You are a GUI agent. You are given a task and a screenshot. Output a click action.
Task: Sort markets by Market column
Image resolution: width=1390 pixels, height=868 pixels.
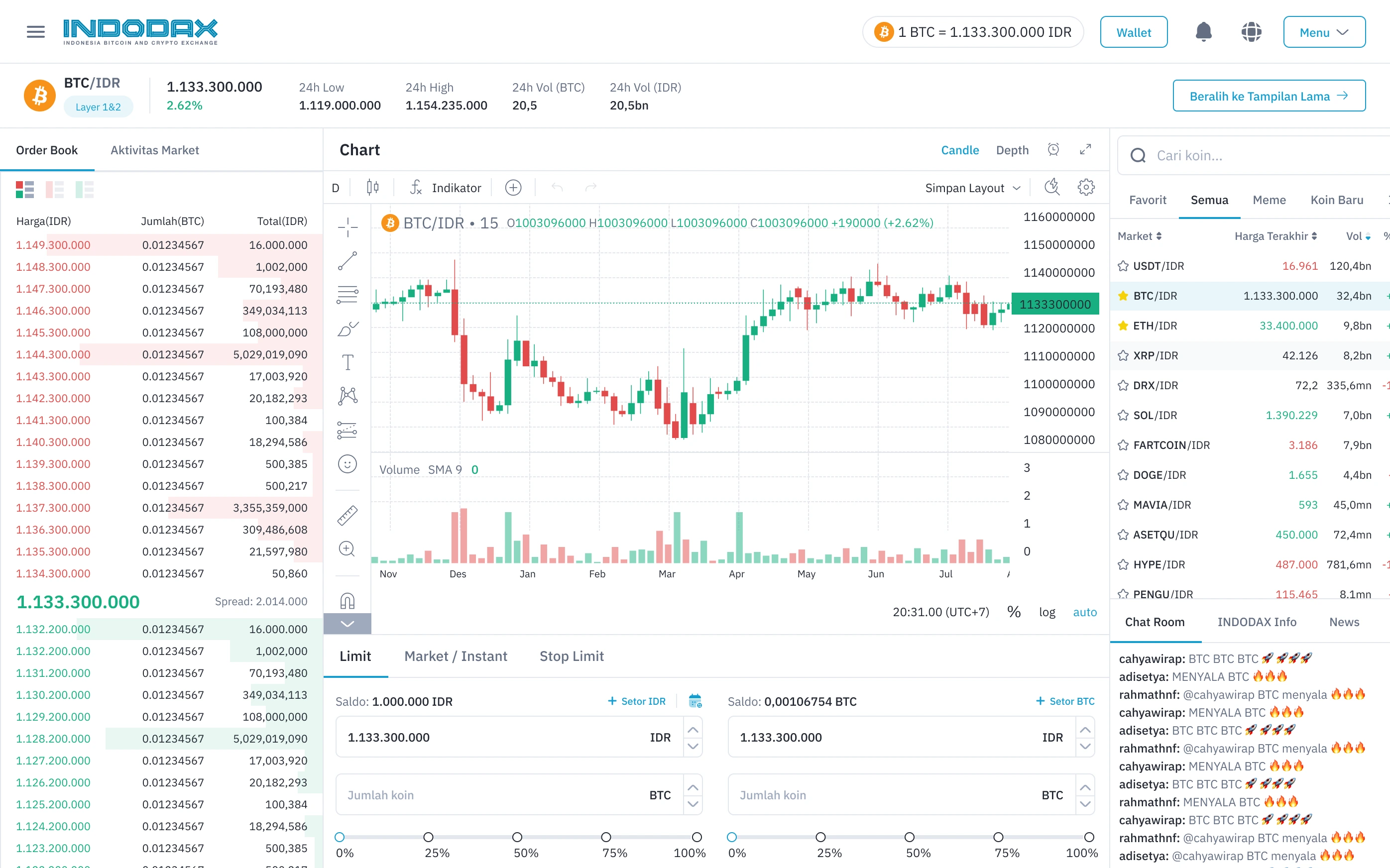(x=1139, y=236)
